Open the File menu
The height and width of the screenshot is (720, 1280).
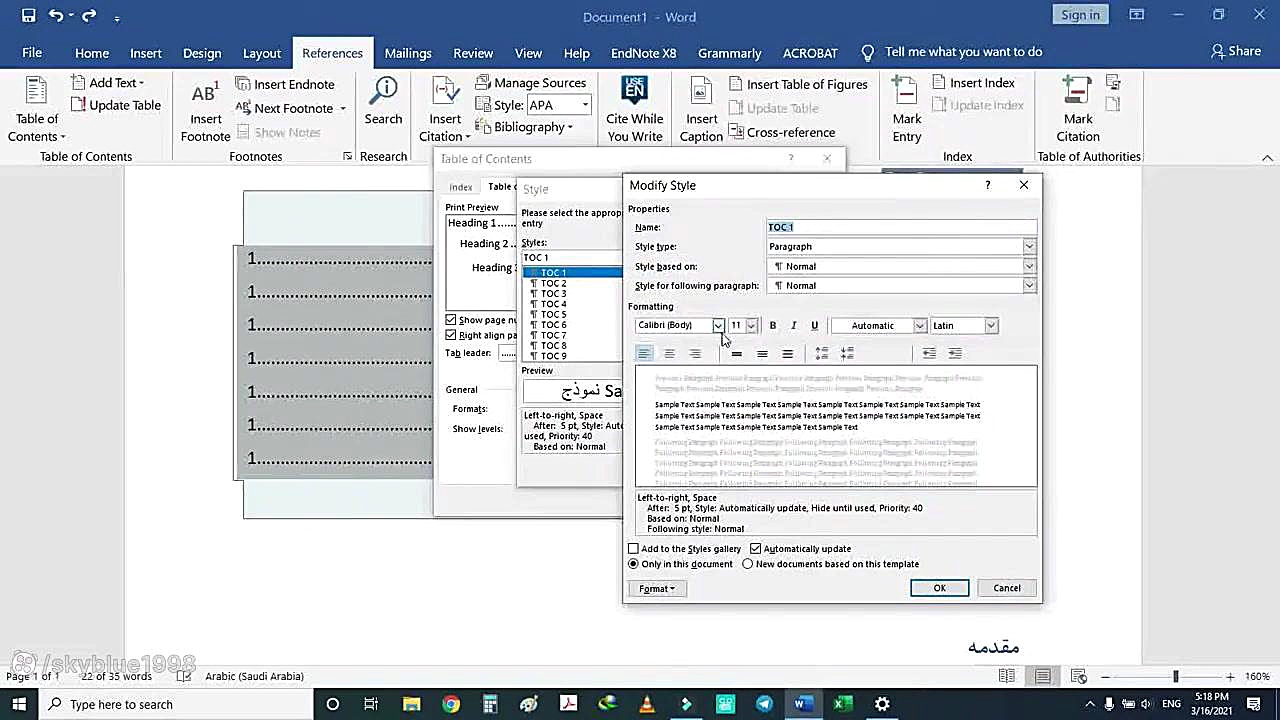[32, 53]
